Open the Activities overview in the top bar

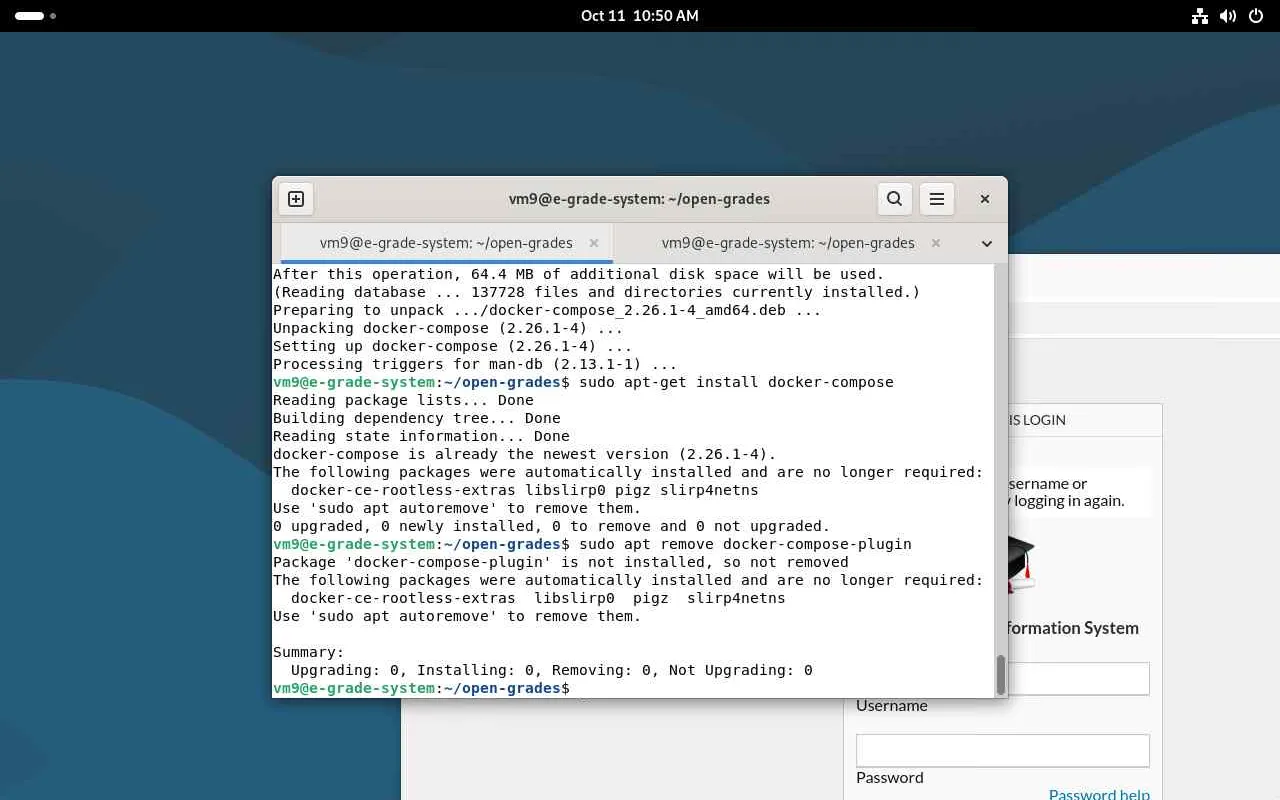[x=35, y=16]
